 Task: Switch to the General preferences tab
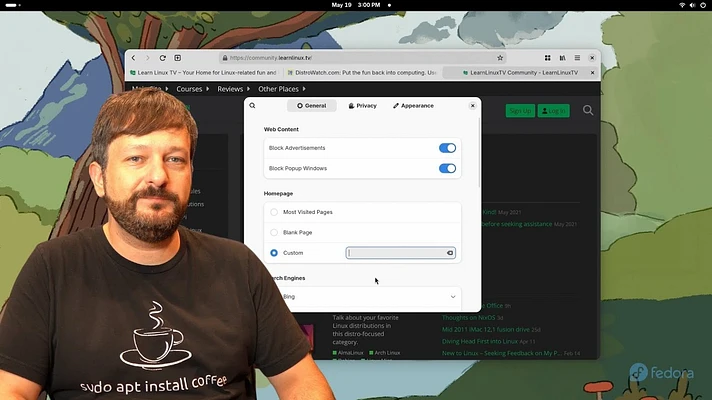tap(312, 106)
